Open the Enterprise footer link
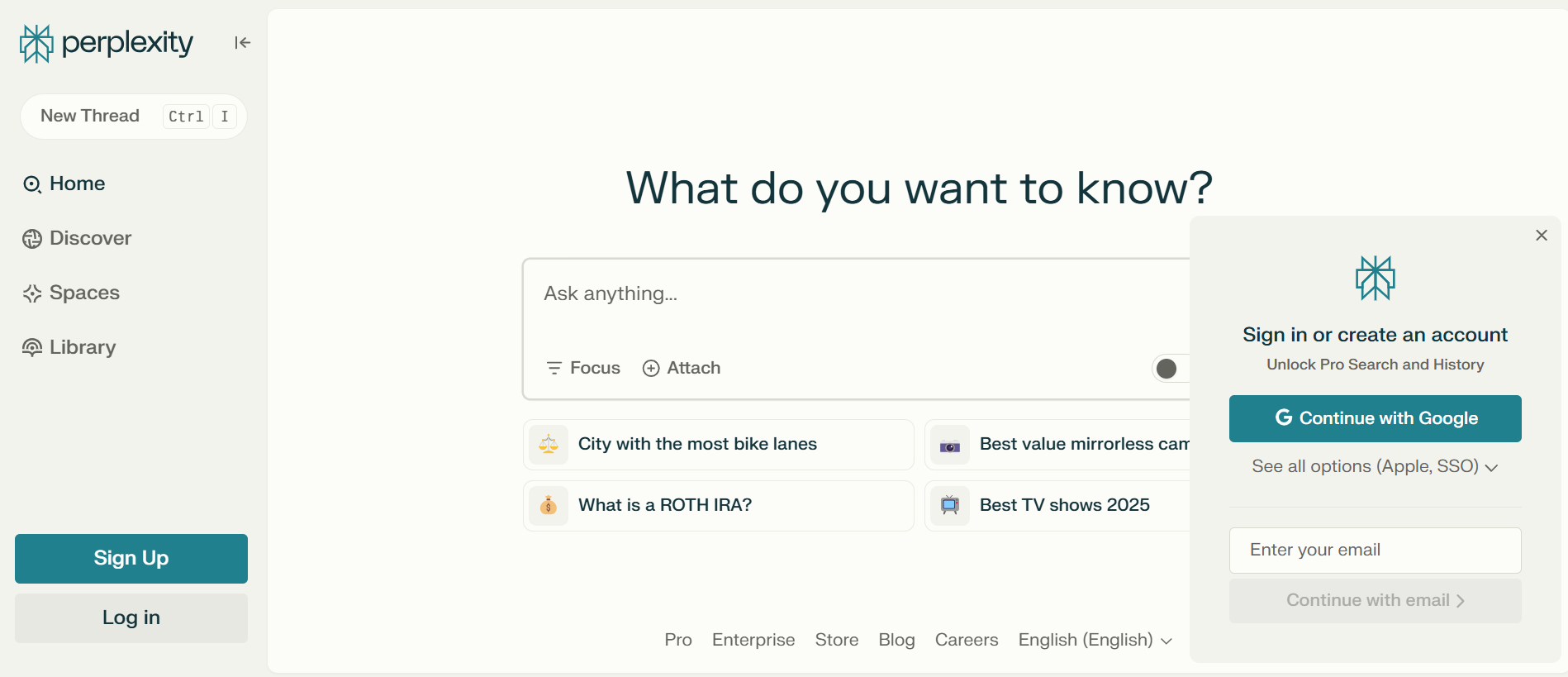Screen dimensions: 1568x677 pos(753,640)
